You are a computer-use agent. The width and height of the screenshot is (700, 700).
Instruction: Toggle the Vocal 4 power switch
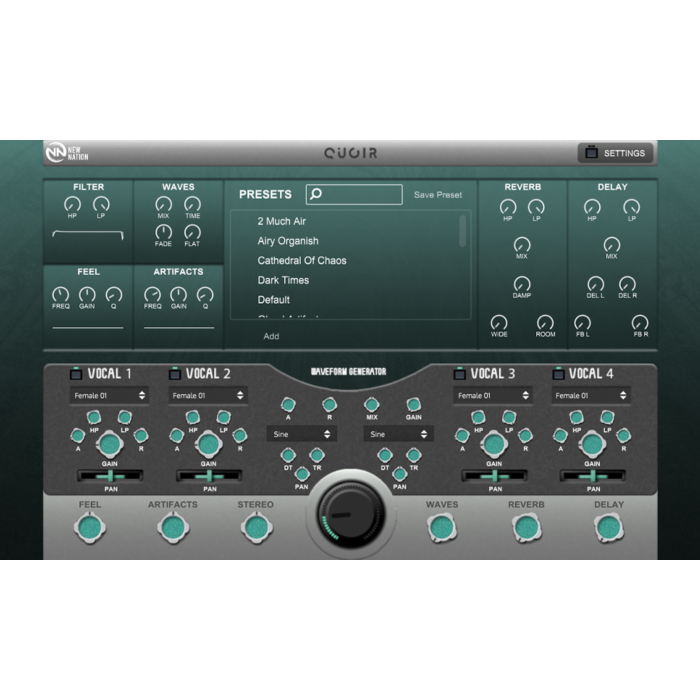(558, 374)
